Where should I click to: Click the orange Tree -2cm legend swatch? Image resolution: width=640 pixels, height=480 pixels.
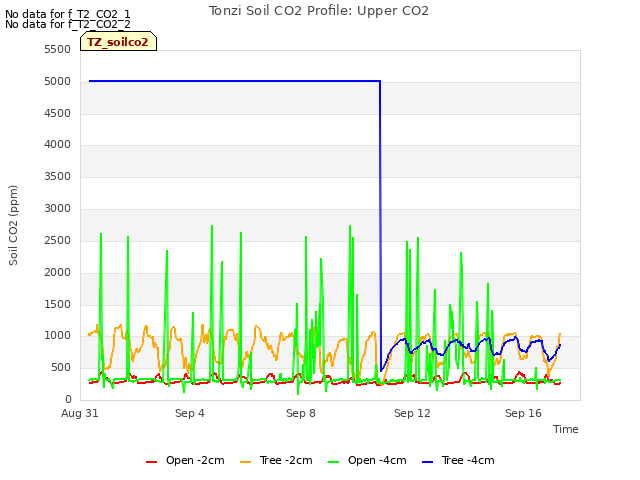pos(245,462)
